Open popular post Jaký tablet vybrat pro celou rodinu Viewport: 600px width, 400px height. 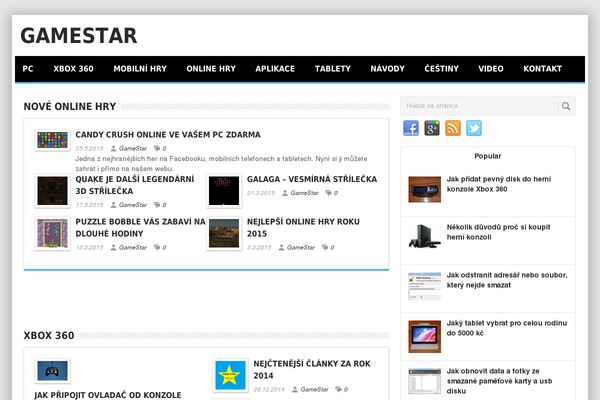(x=507, y=328)
